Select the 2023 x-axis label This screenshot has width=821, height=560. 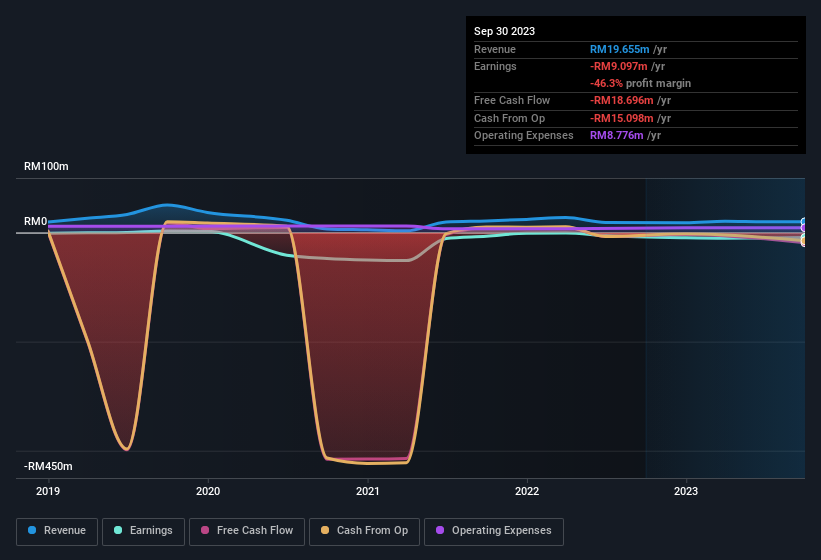pos(686,491)
